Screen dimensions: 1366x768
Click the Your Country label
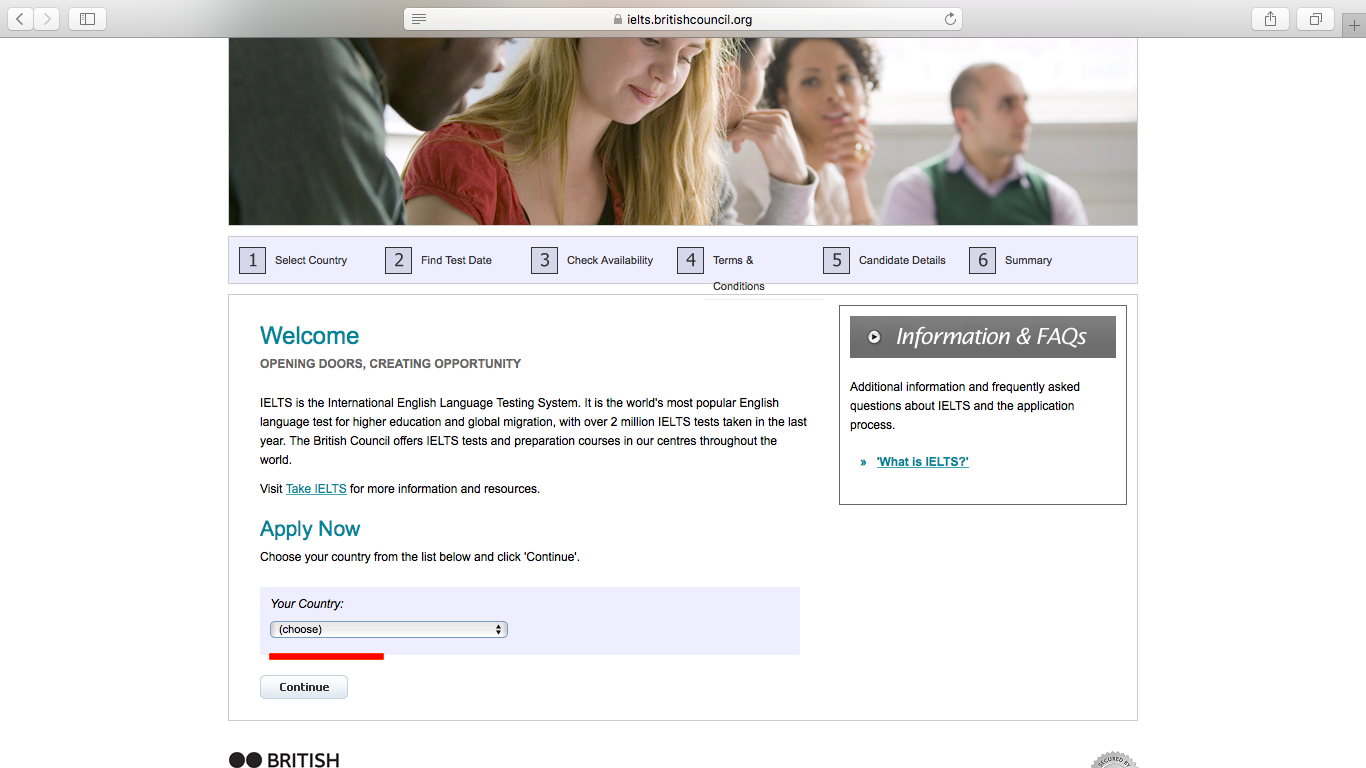(307, 604)
